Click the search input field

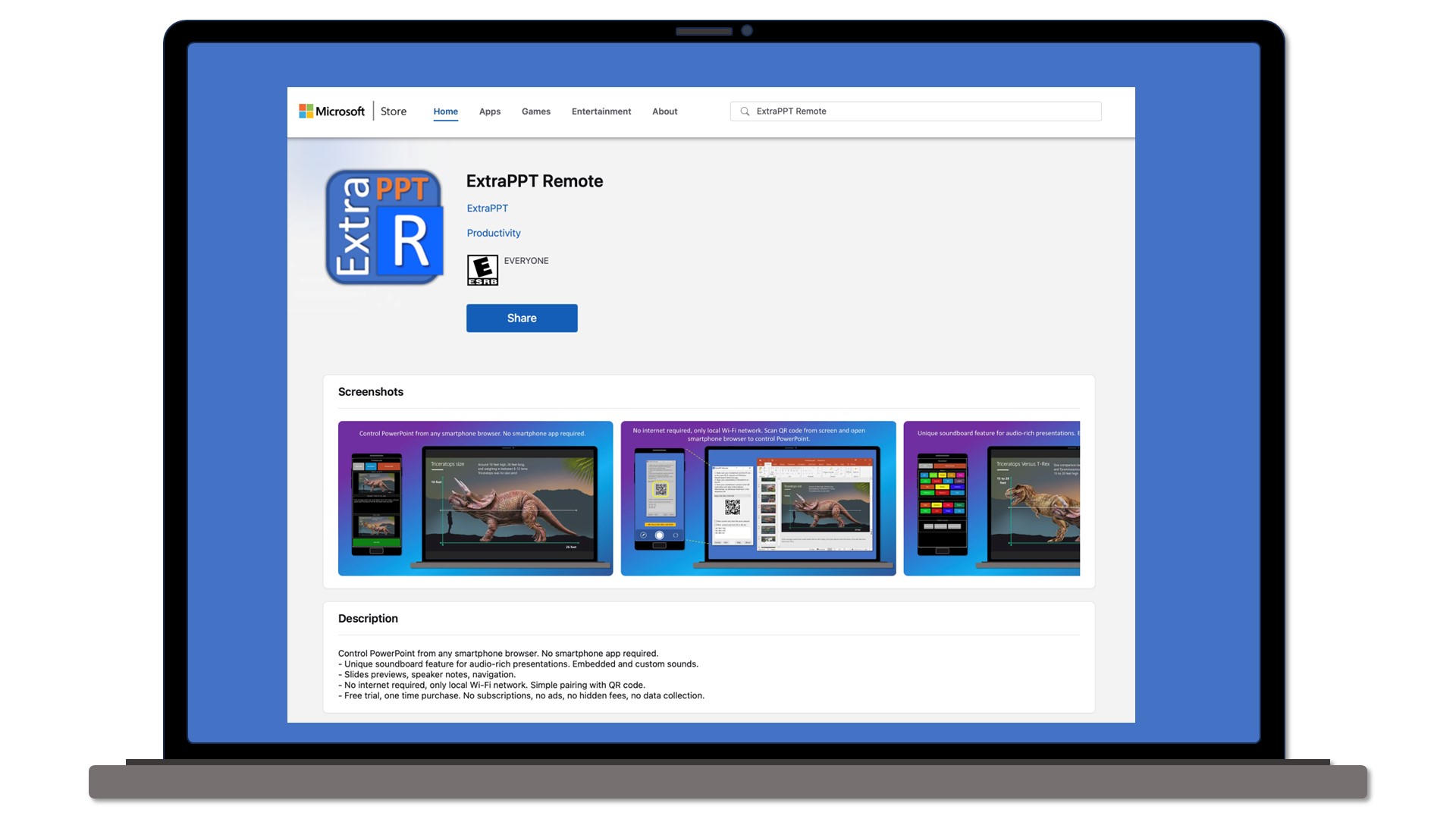[x=915, y=110]
